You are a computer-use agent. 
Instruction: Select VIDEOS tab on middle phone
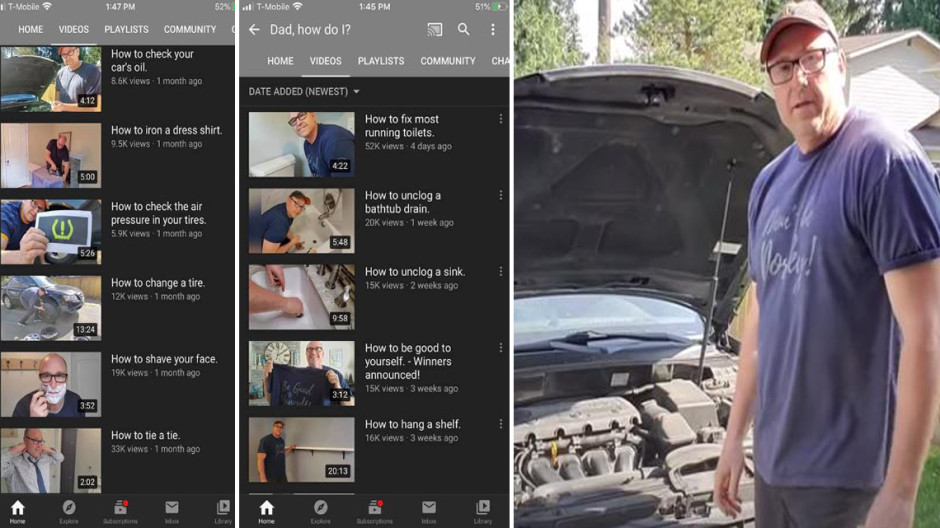pos(326,61)
